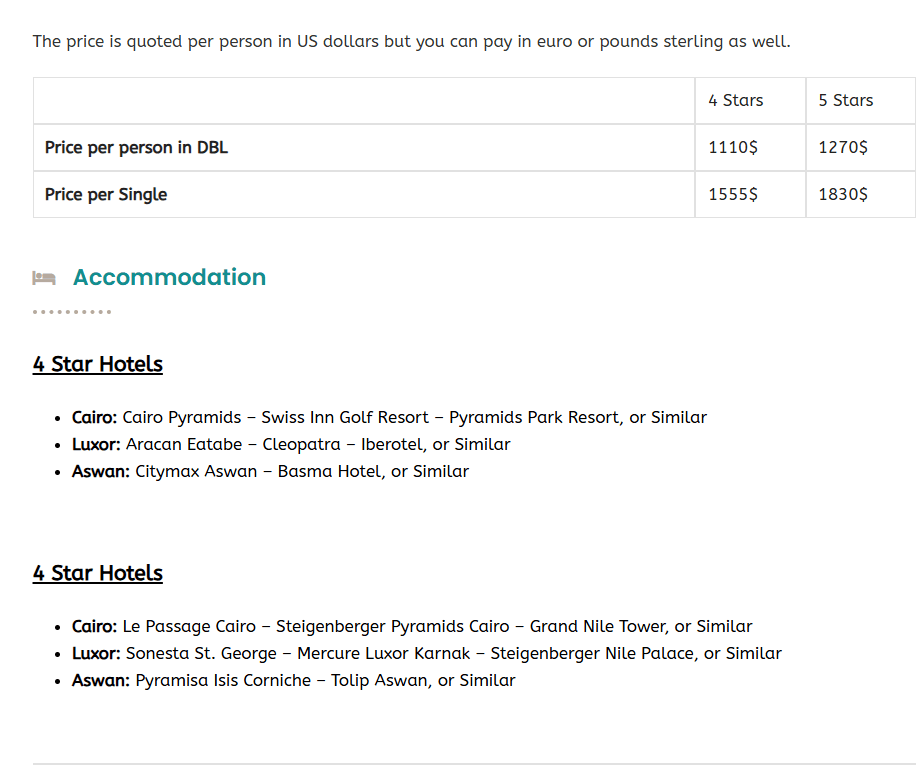922x770 pixels.
Task: Click the Price per person in DBL label
Action: 136,147
